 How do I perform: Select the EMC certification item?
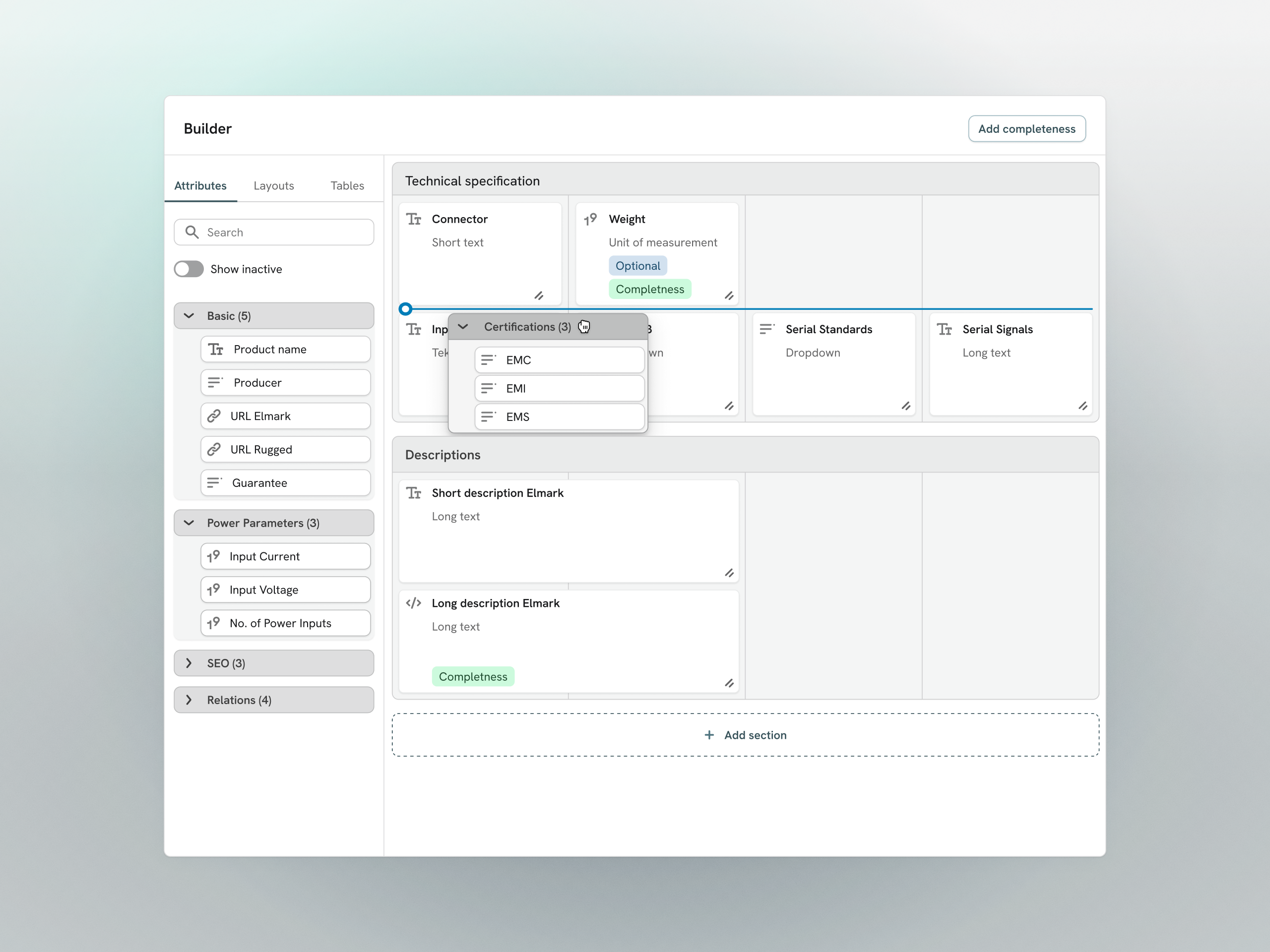(559, 360)
